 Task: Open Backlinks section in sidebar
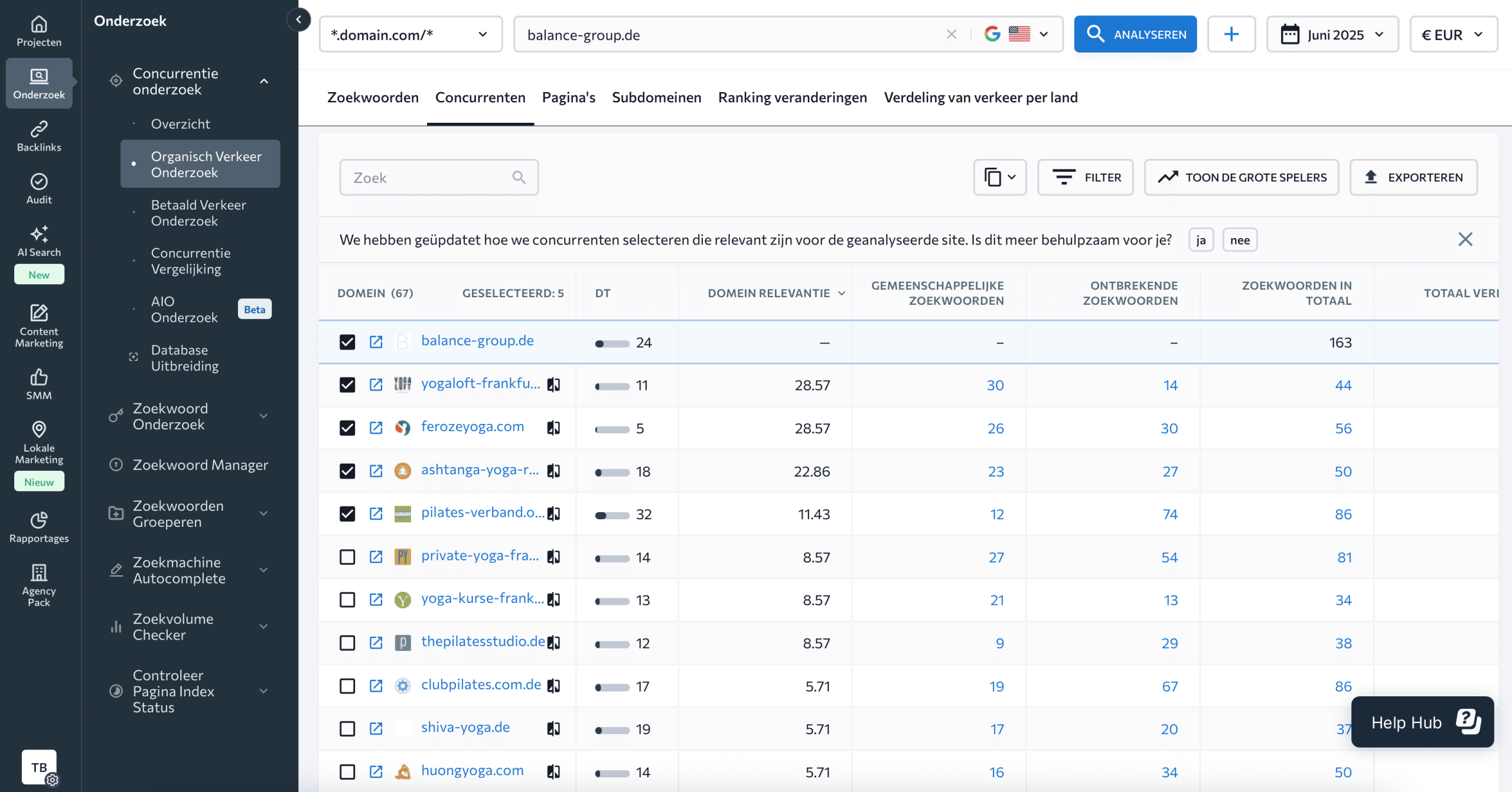[x=39, y=136]
